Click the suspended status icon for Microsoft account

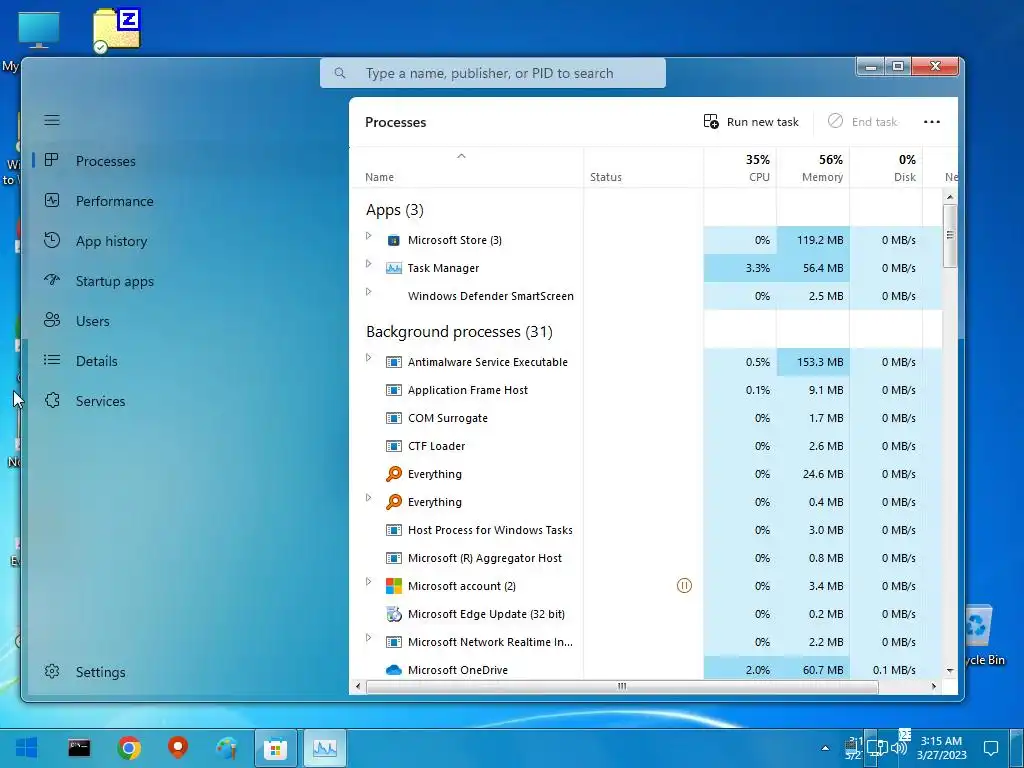click(x=684, y=586)
